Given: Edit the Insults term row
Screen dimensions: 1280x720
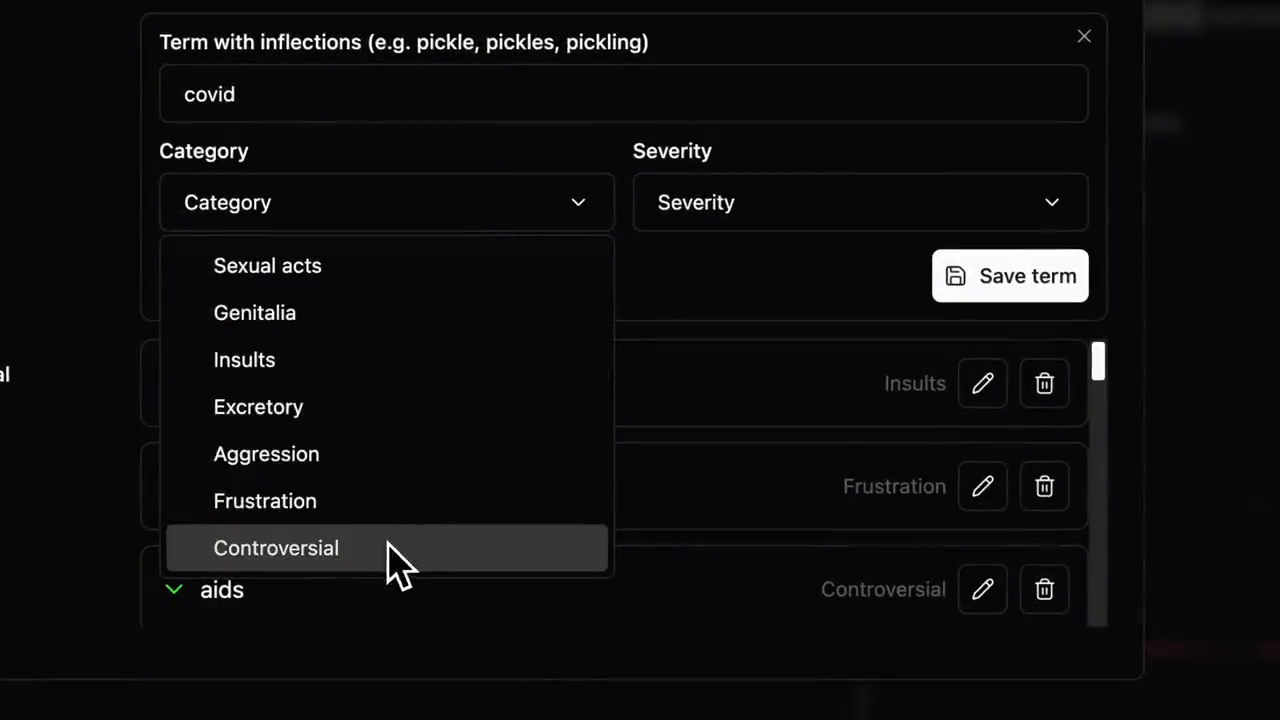Looking at the screenshot, I should tap(982, 383).
